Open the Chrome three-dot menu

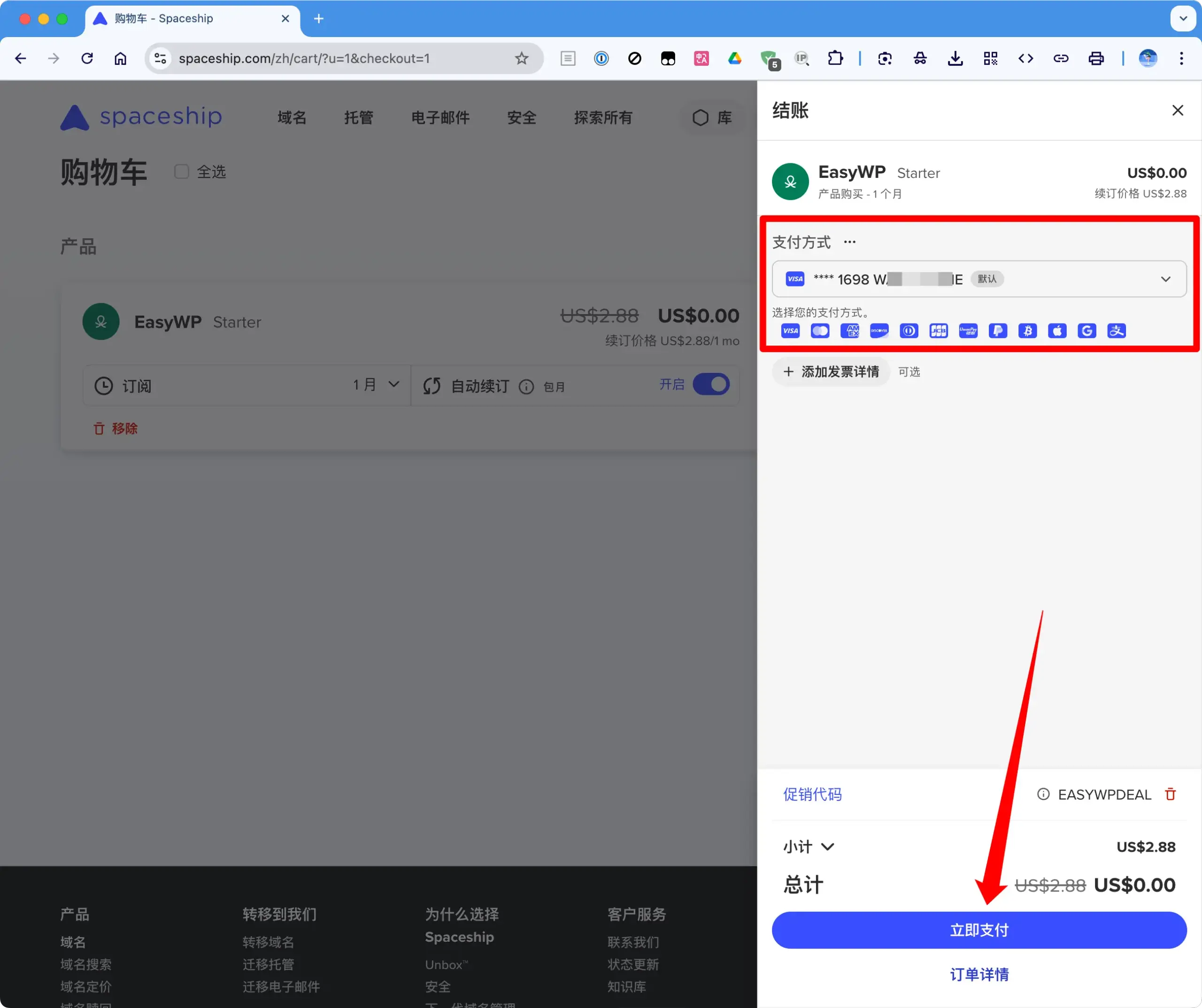coord(1181,58)
